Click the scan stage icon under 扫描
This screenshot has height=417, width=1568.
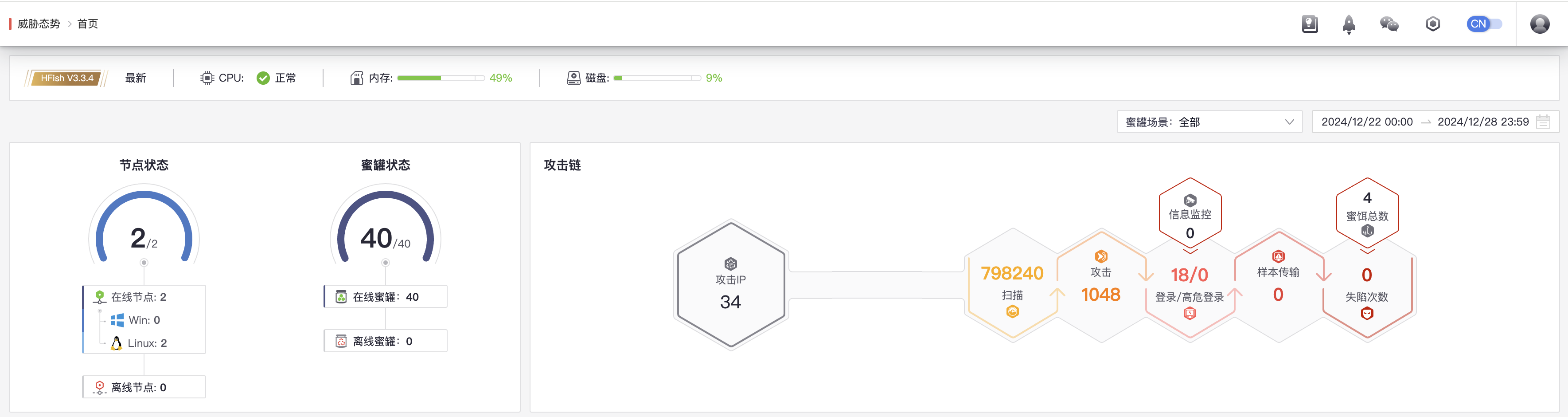1012,311
